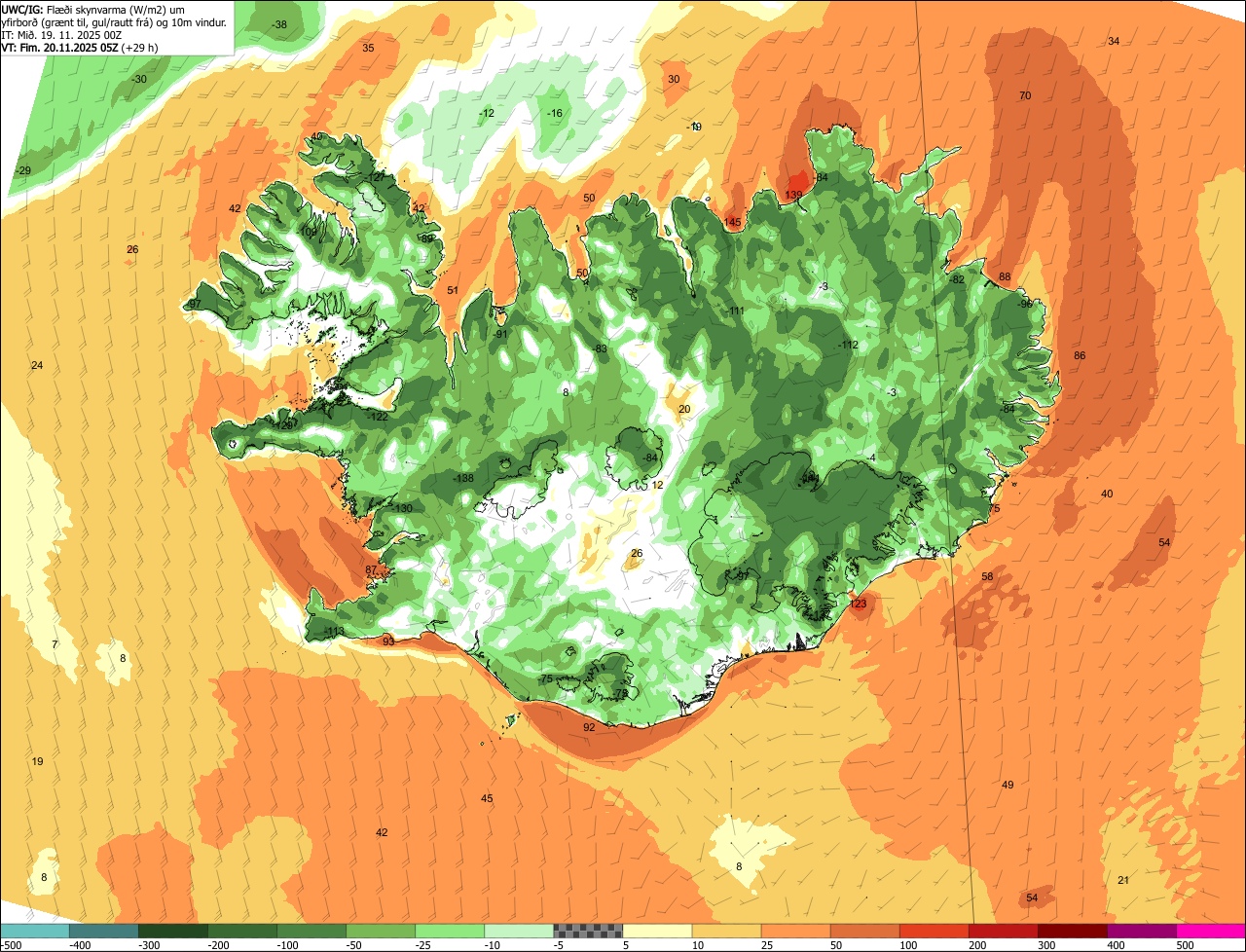1246x952 pixels.
Task: Select the pale yellow 5 legend swatch
Action: pos(657,931)
